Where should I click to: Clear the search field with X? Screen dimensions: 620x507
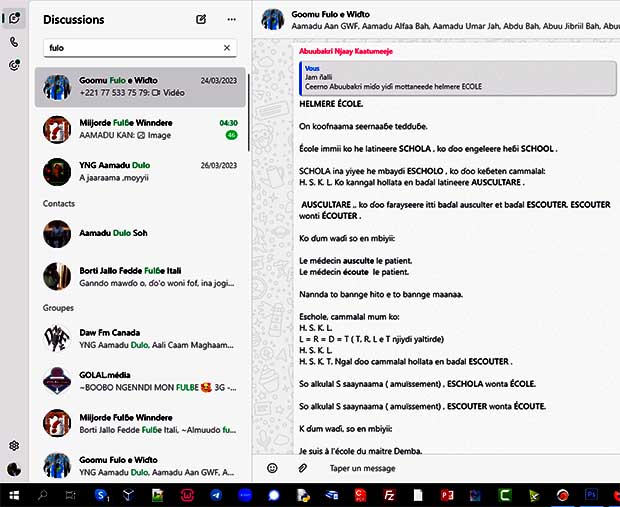tap(227, 48)
